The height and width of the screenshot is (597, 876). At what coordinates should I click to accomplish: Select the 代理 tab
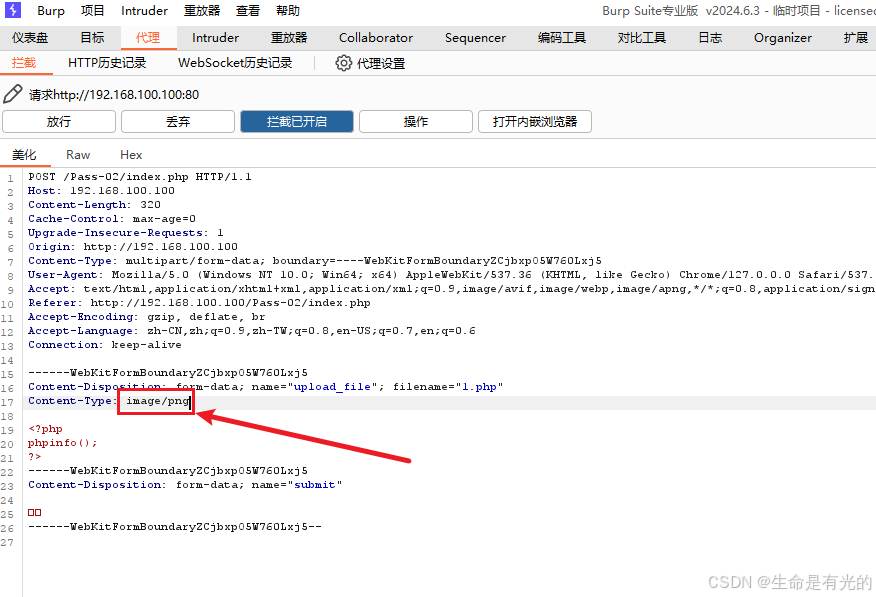147,37
